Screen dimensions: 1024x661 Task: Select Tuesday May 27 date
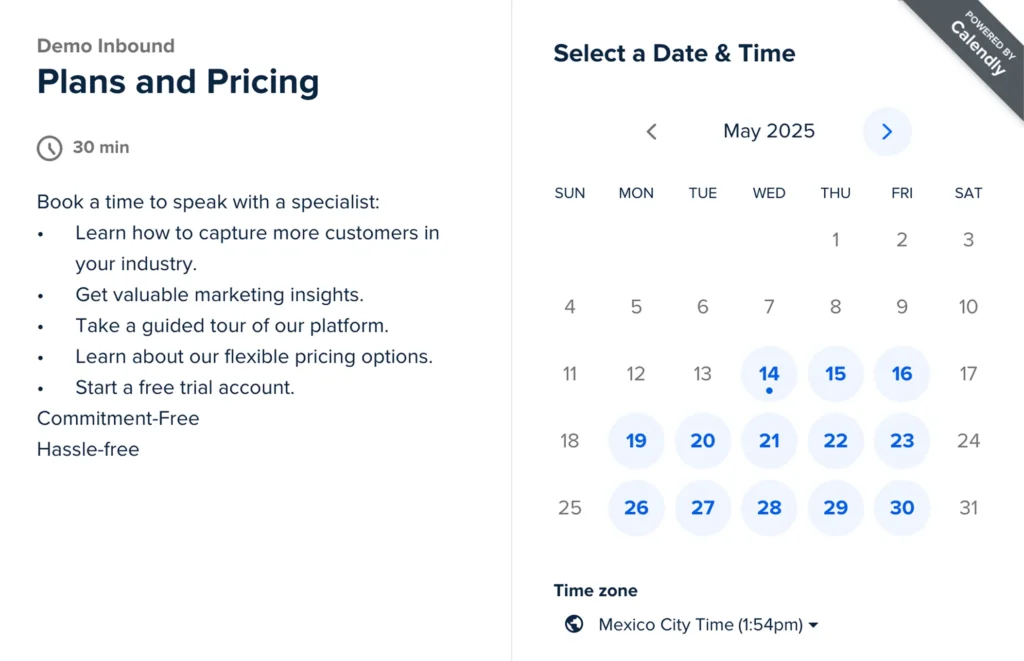pyautogui.click(x=703, y=508)
